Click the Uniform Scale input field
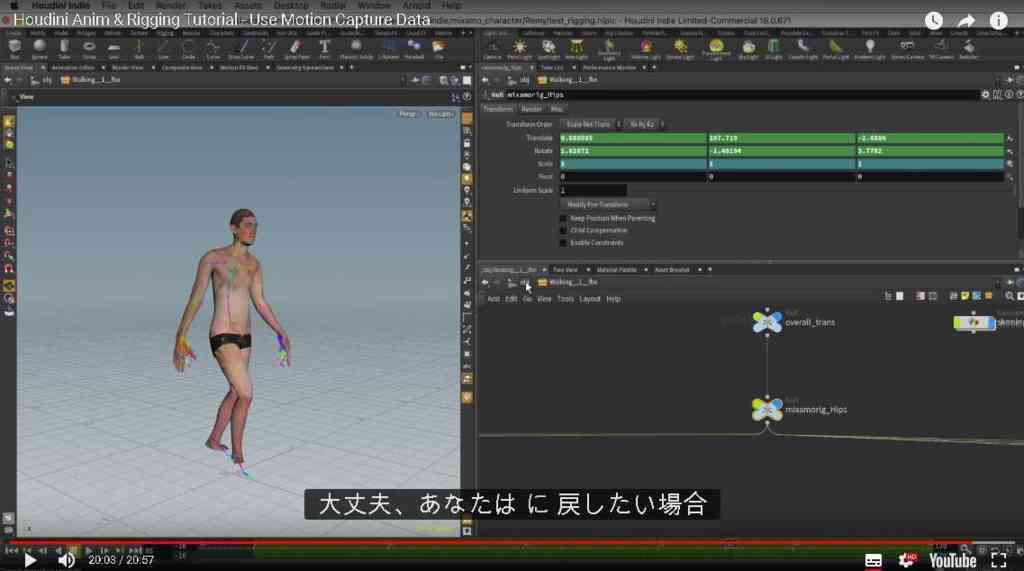 tap(592, 190)
